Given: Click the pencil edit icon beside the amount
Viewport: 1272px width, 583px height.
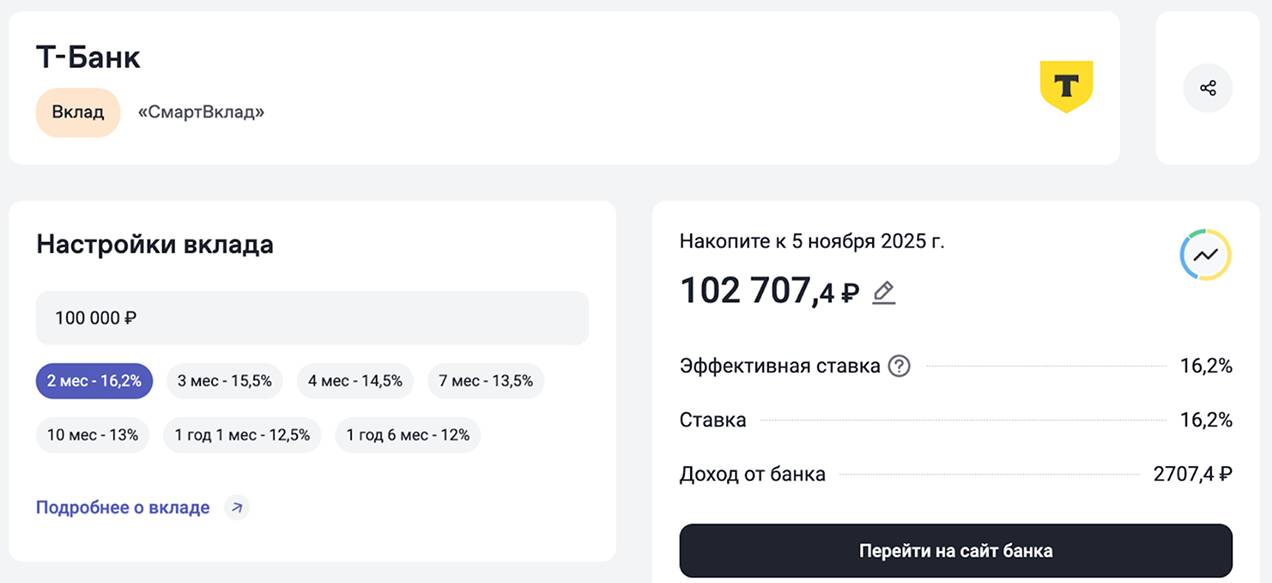Looking at the screenshot, I should coord(883,292).
